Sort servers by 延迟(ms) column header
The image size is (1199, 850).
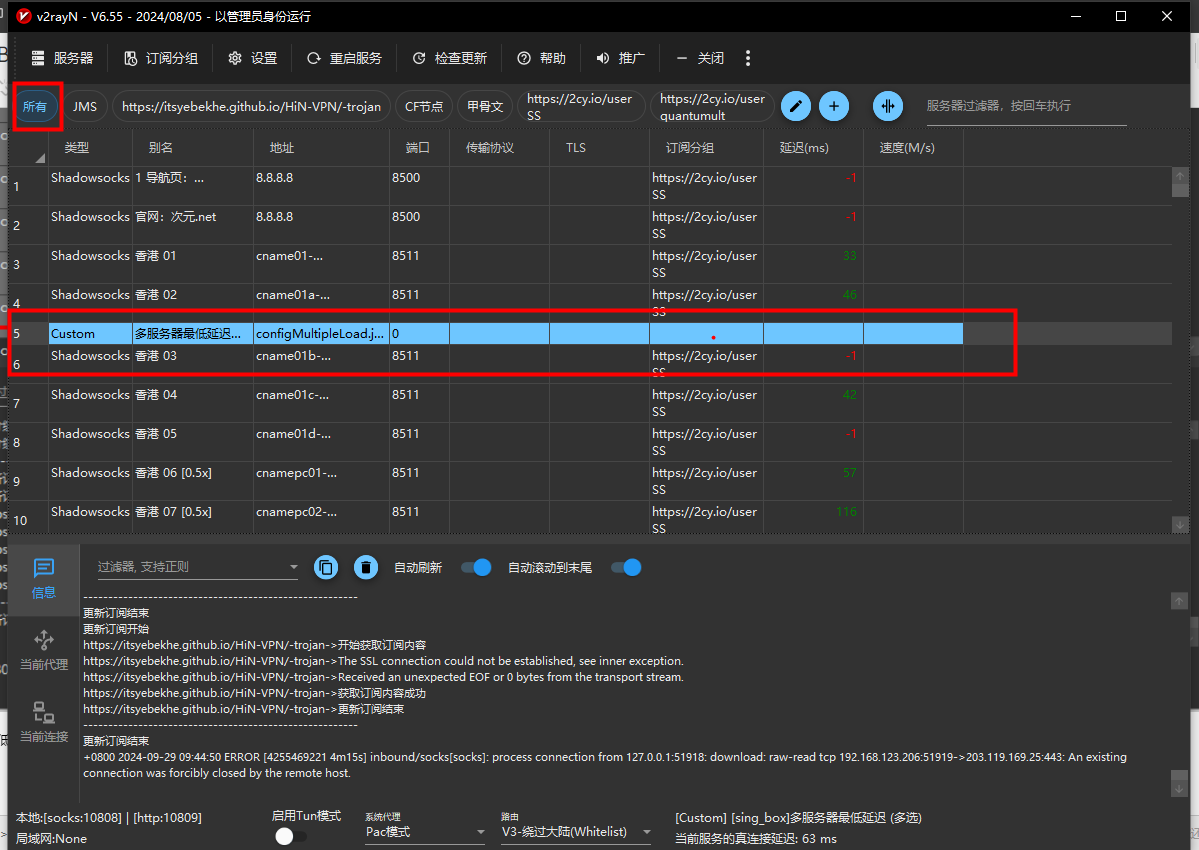point(804,148)
